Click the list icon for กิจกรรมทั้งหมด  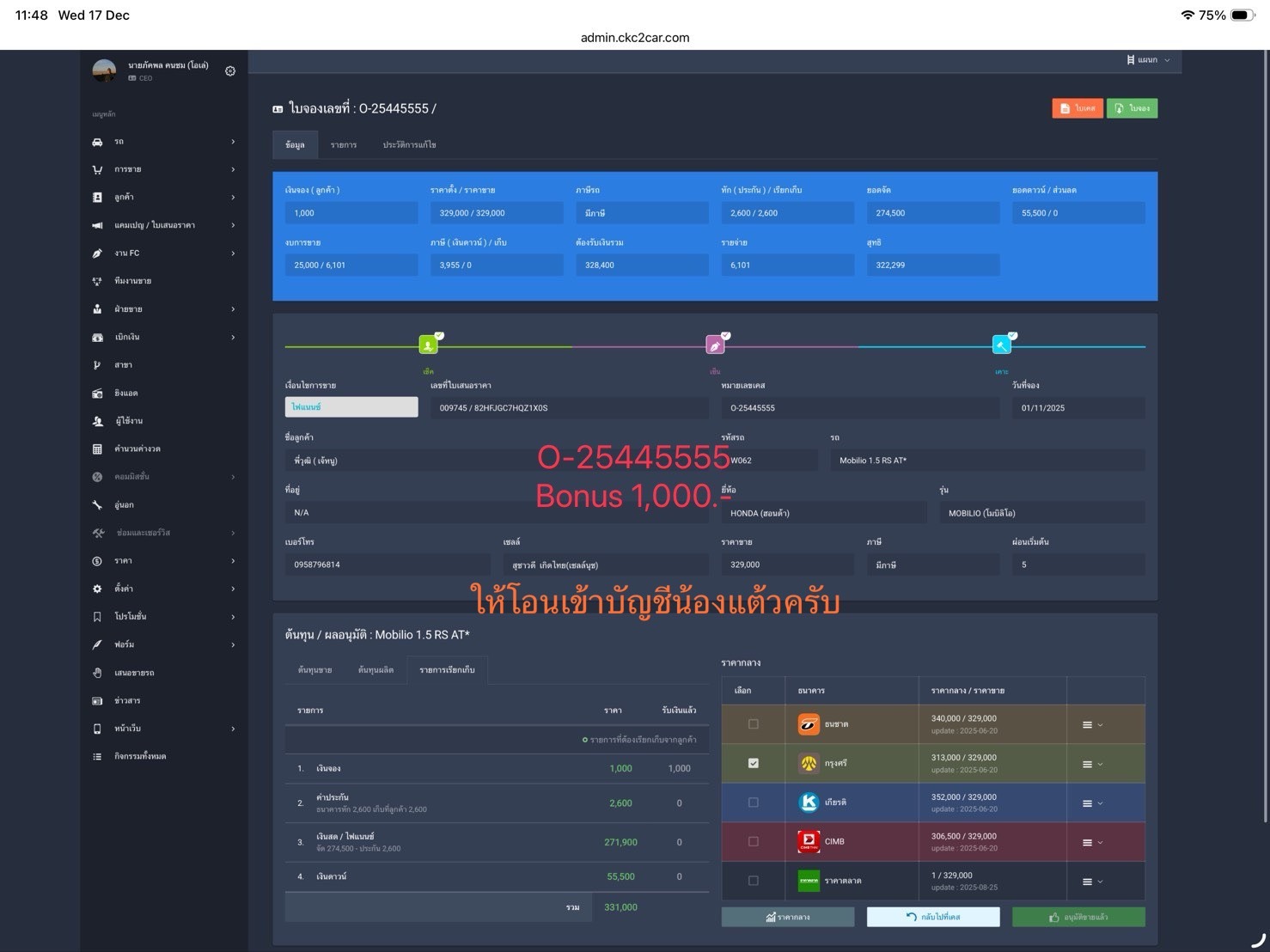tap(97, 757)
